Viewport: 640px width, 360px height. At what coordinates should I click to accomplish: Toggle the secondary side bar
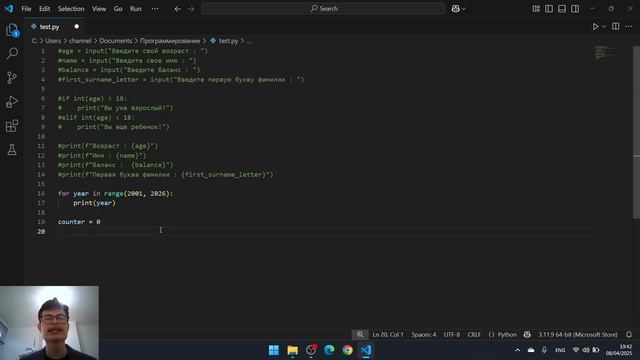[x=575, y=9]
